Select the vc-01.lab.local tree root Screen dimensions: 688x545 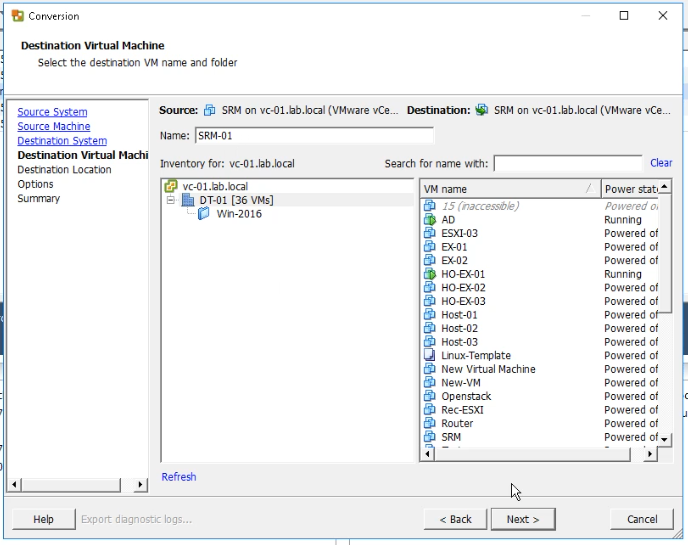pyautogui.click(x=215, y=186)
